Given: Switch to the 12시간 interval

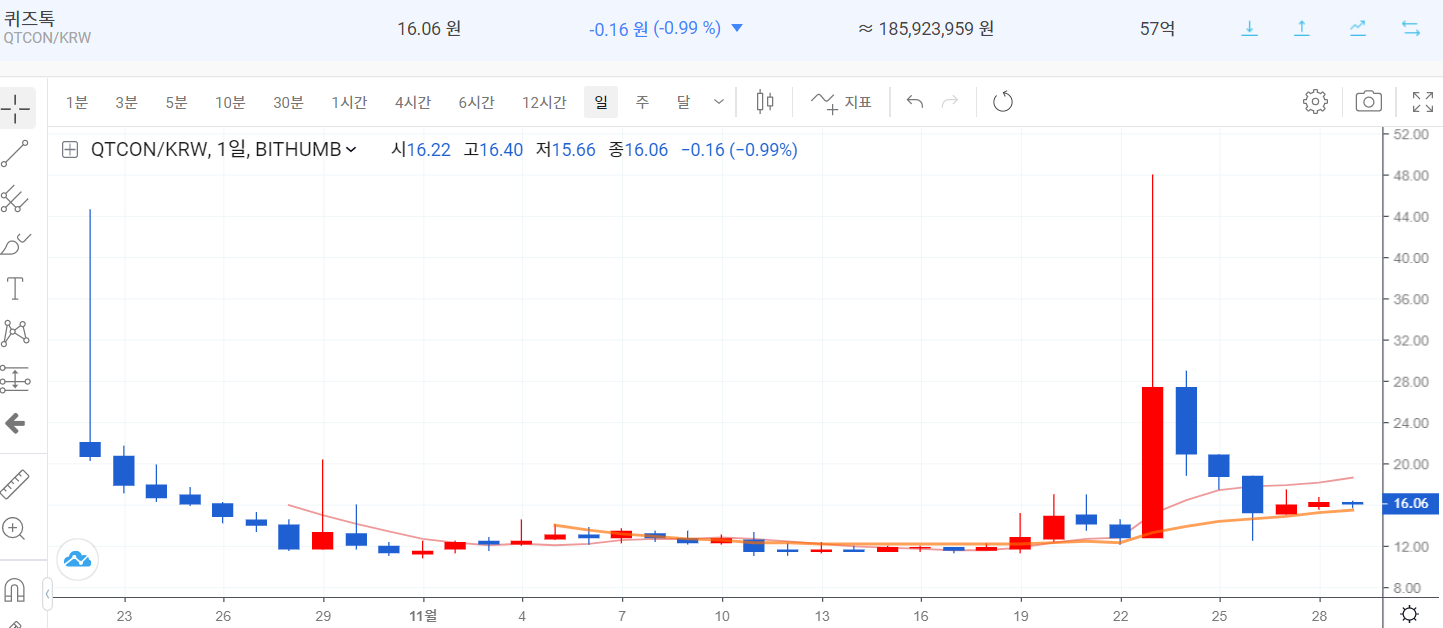Looking at the screenshot, I should tap(544, 102).
